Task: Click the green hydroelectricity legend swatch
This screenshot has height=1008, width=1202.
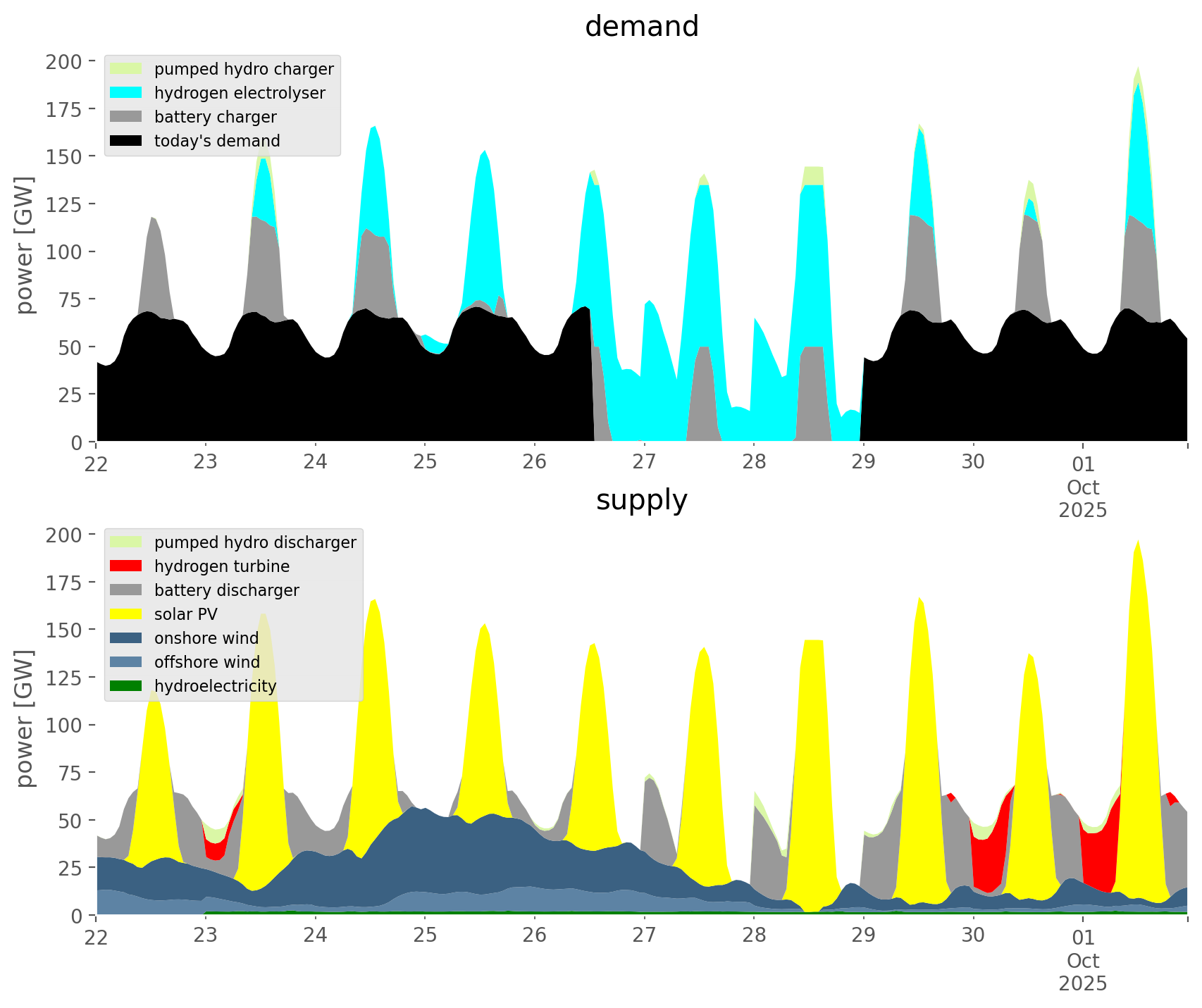Action: pyautogui.click(x=126, y=686)
